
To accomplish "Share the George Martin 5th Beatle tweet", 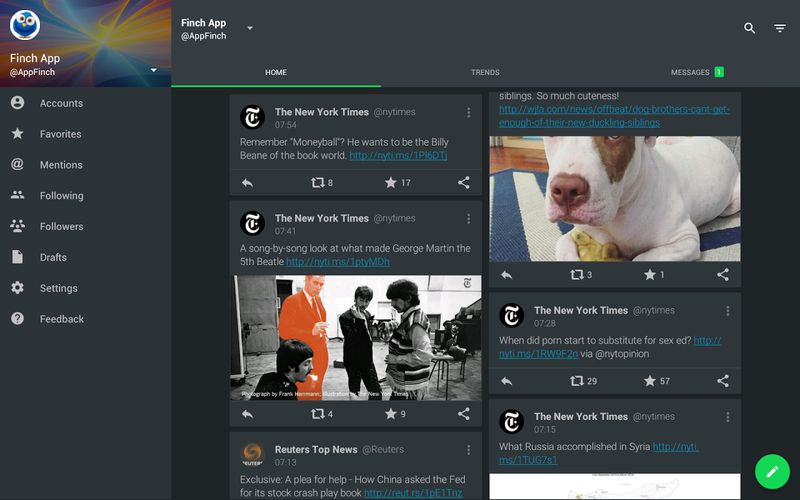I will [x=463, y=414].
